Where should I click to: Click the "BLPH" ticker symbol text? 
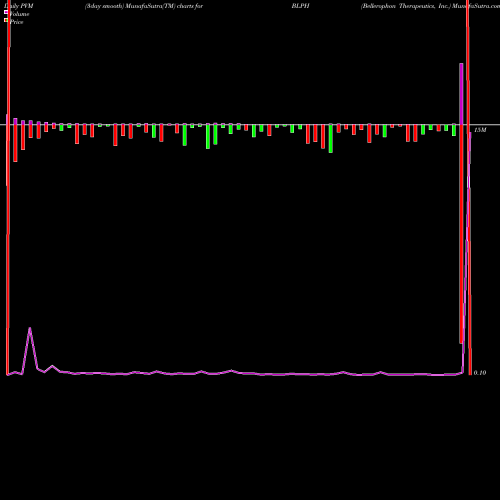[300, 6]
